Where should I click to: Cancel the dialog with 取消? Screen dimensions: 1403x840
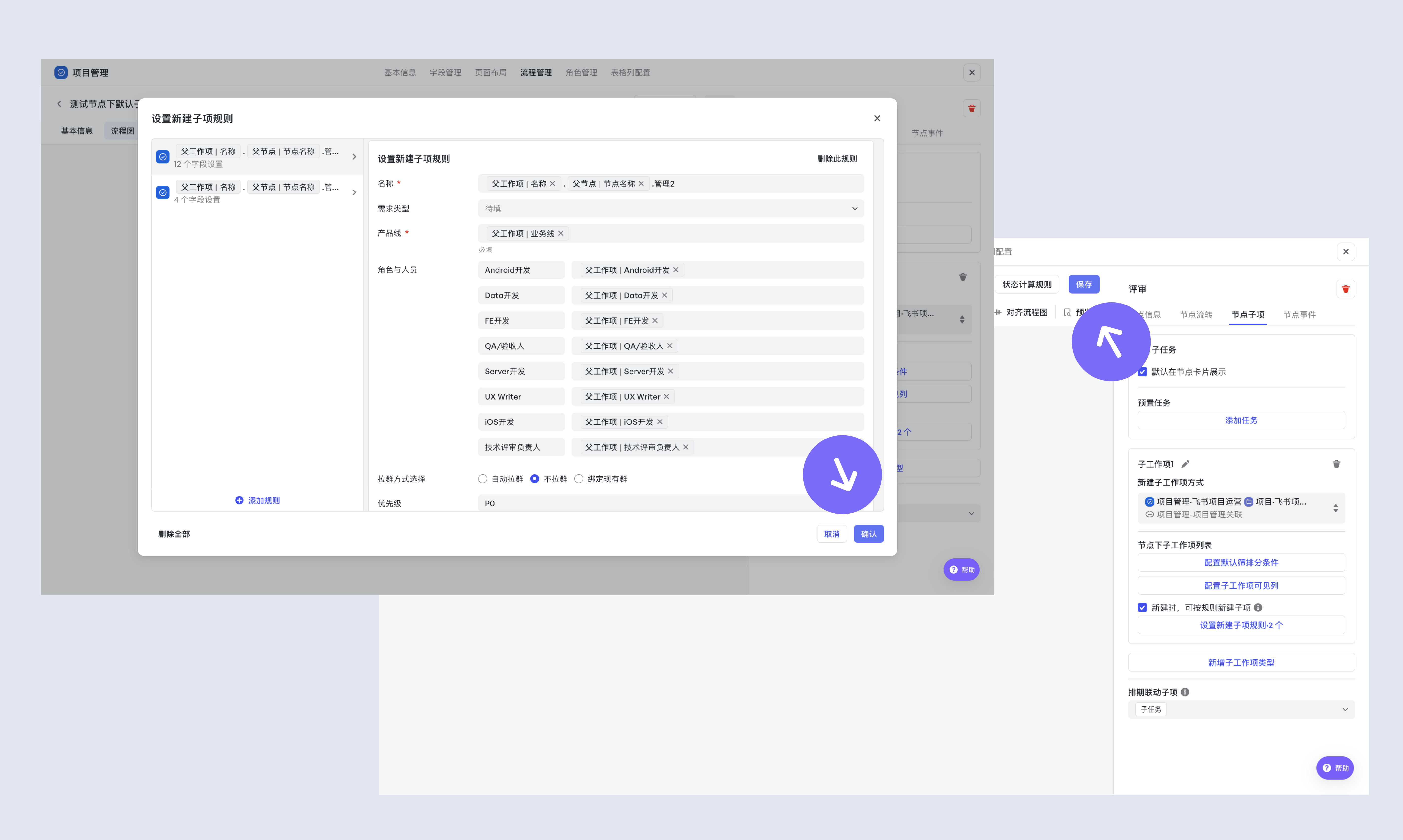click(832, 534)
